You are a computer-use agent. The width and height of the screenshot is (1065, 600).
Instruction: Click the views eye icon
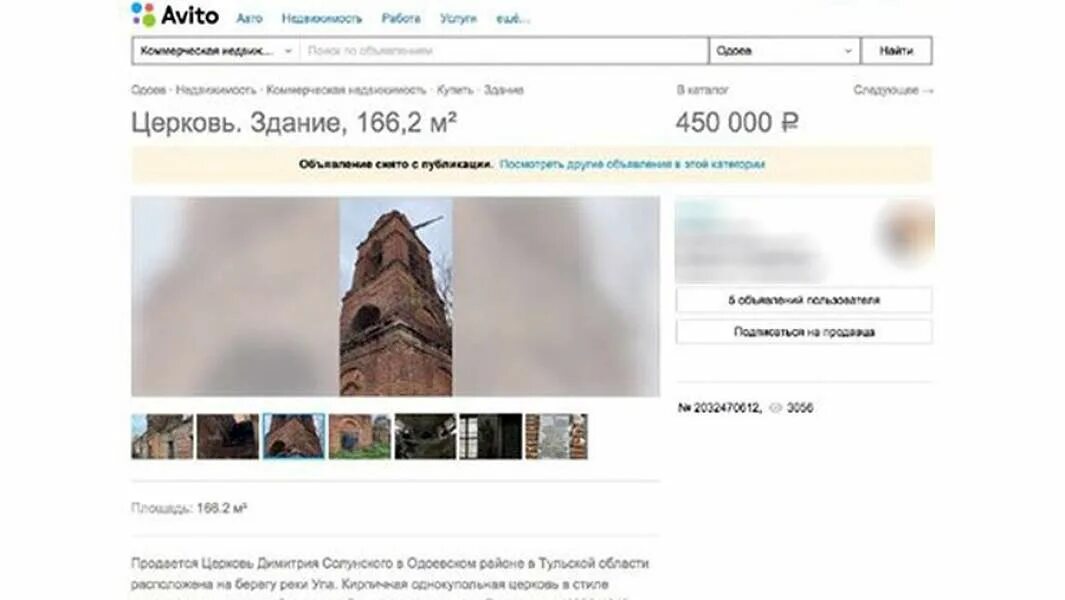point(775,408)
